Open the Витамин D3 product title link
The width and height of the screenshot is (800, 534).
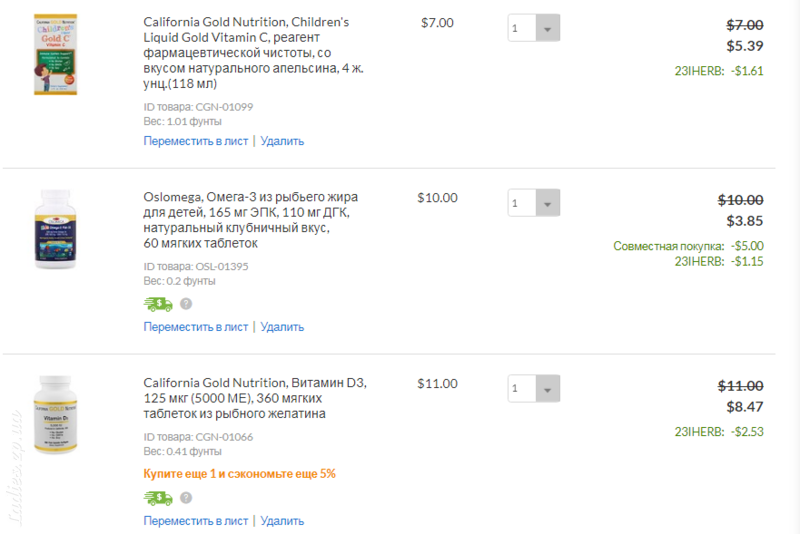(x=255, y=398)
